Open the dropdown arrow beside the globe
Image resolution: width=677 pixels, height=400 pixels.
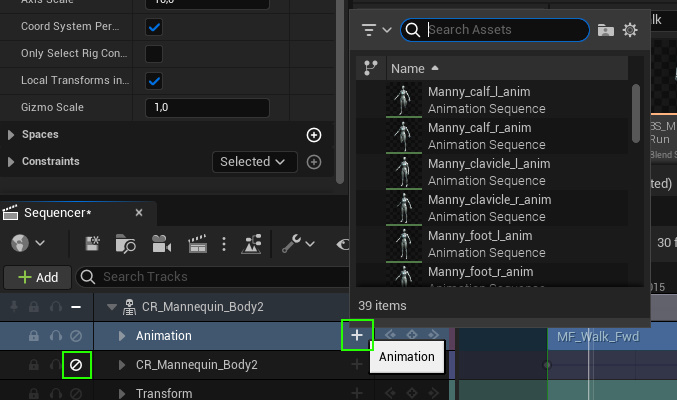40,243
